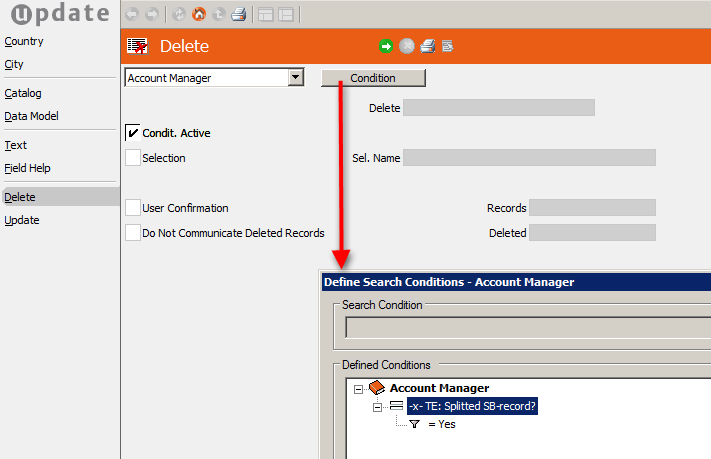This screenshot has height=459, width=711.
Task: Click the printer icon in top toolbar
Action: coord(238,15)
